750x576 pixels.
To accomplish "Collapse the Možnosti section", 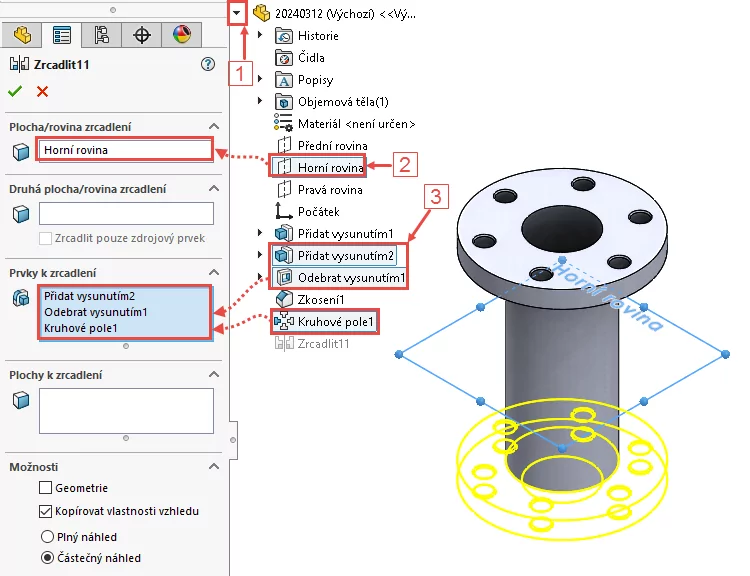I will coord(214,467).
